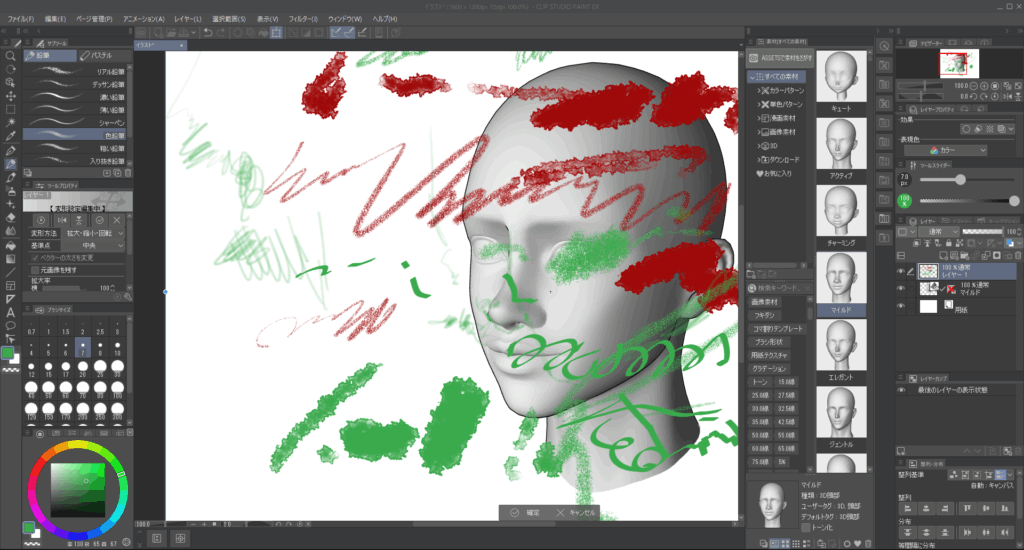Click the キャンセル button below canvas
The height and width of the screenshot is (550, 1024).
tap(576, 512)
